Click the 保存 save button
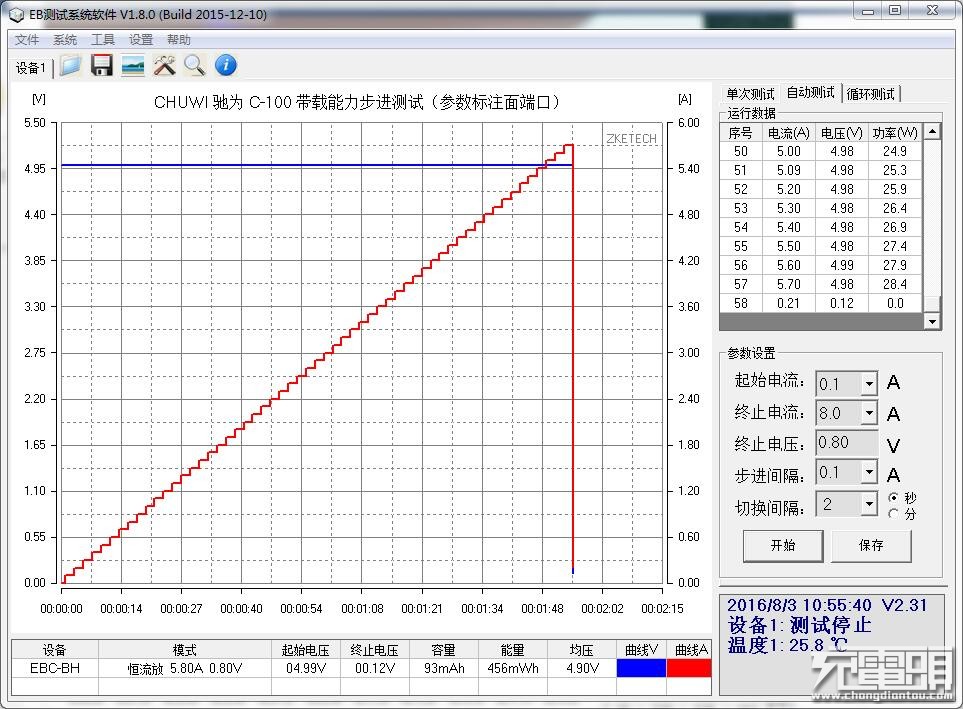963x709 pixels. pos(871,546)
